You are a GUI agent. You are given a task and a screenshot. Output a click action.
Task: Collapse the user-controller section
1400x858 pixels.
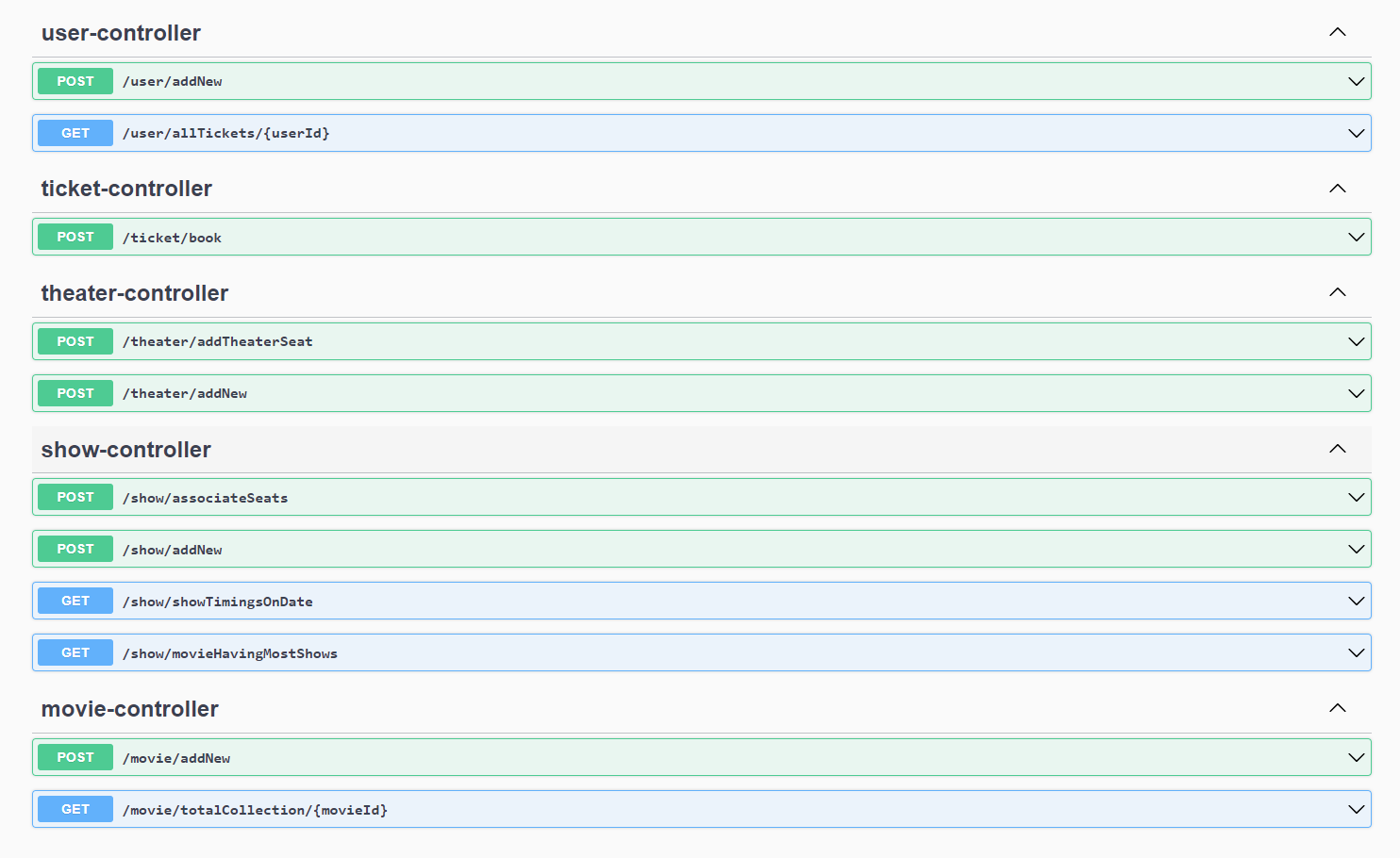coord(1337,31)
